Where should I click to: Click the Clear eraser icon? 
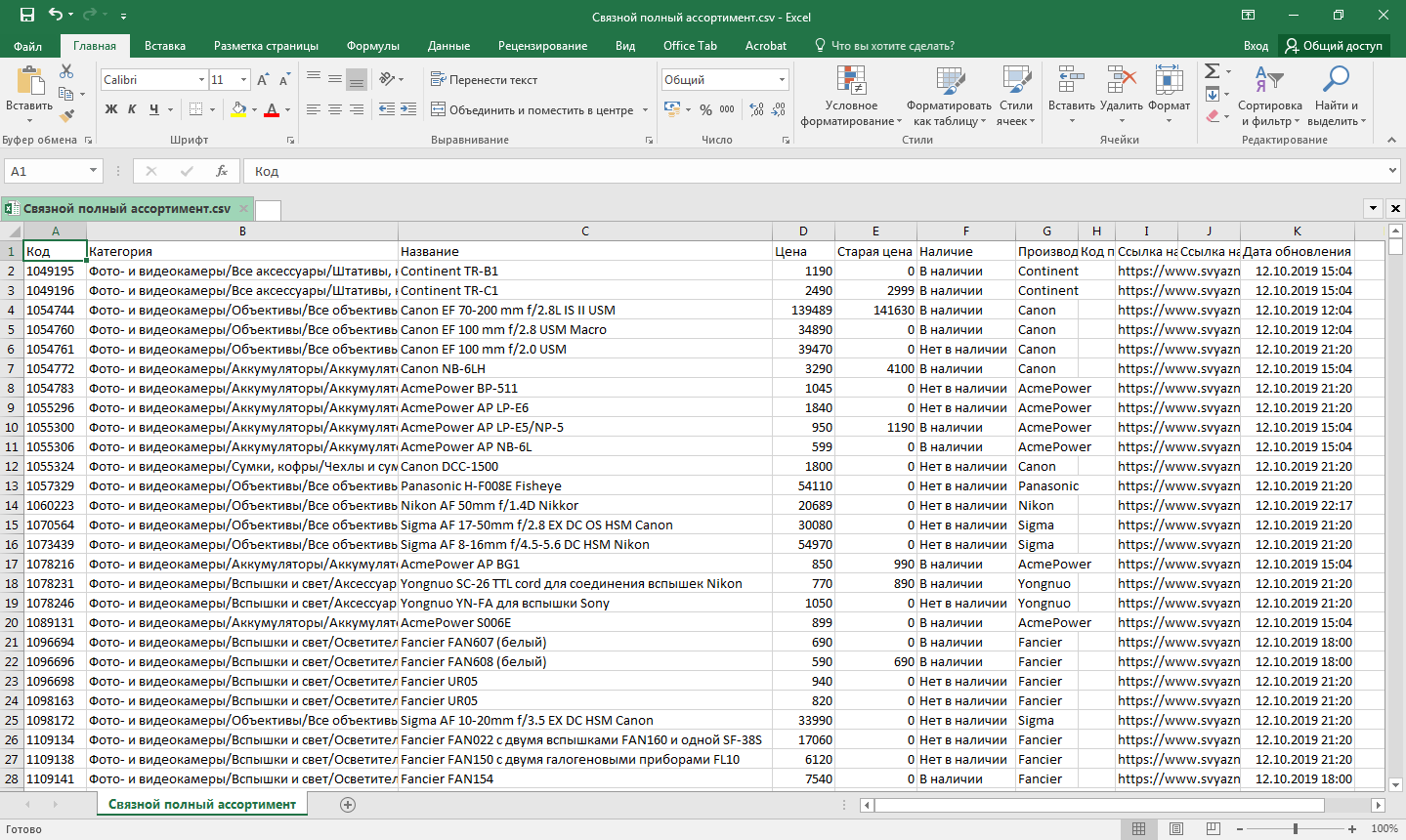(x=1212, y=115)
